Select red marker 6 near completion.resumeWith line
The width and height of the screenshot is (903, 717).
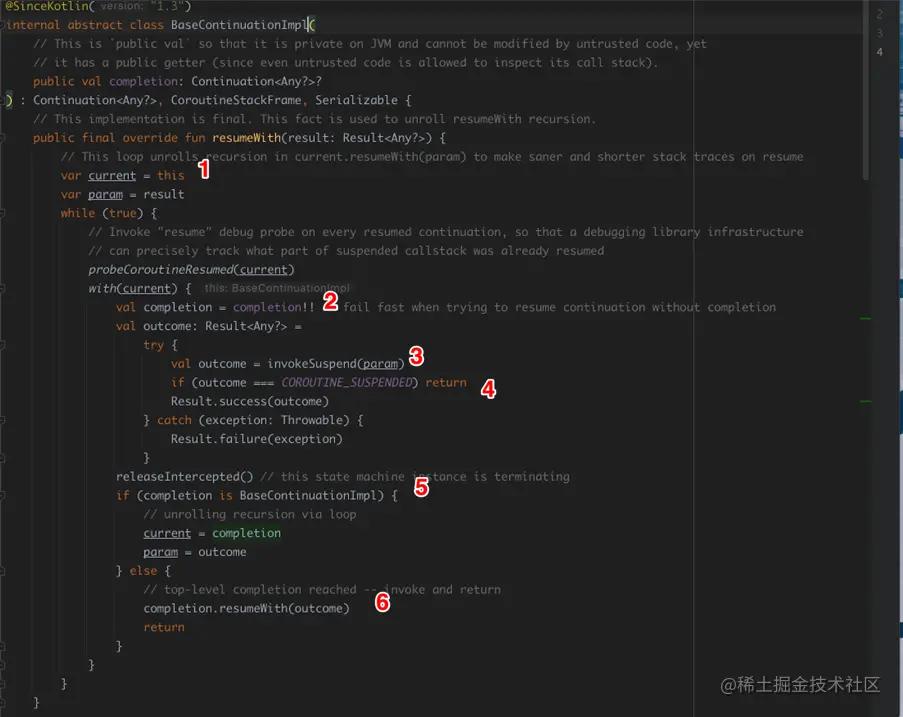pyautogui.click(x=383, y=602)
